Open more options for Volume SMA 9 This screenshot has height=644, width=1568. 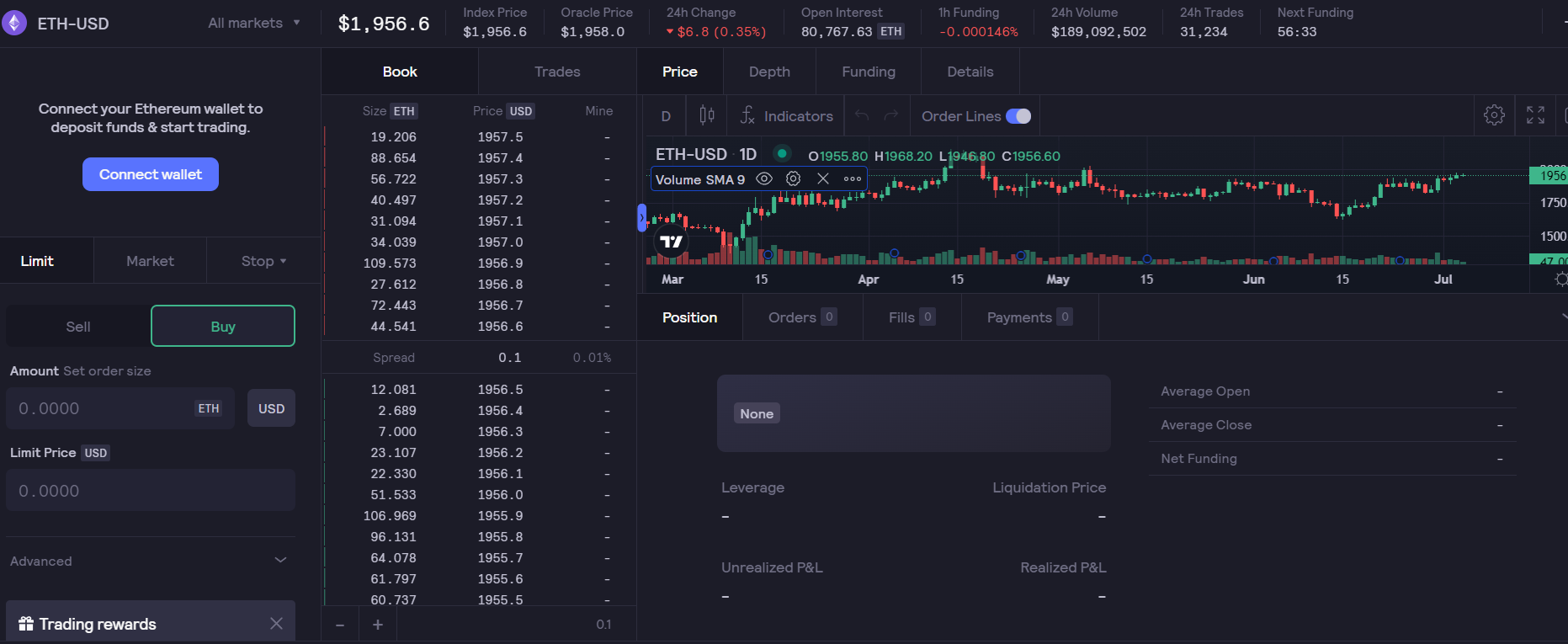853,178
